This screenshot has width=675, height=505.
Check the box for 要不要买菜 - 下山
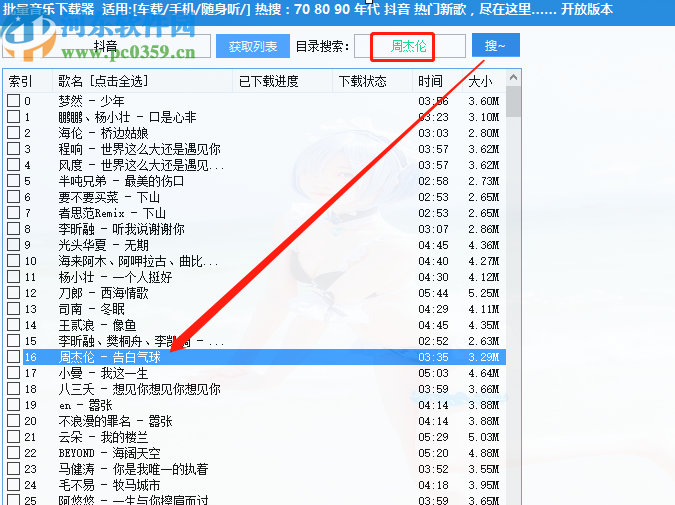pos(13,197)
